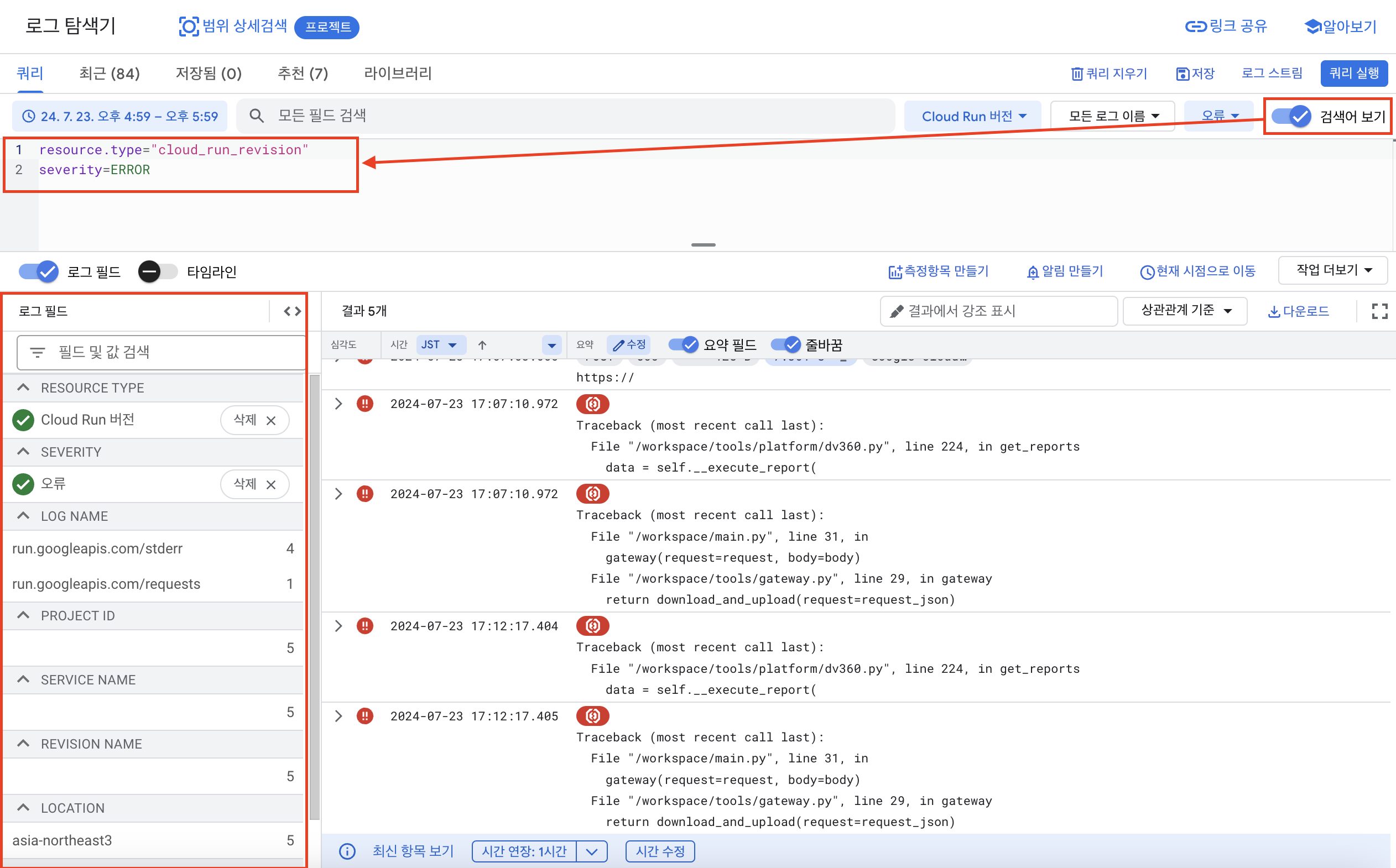Enable the 타임라인 switch
This screenshot has width=1396, height=868.
pyautogui.click(x=157, y=271)
